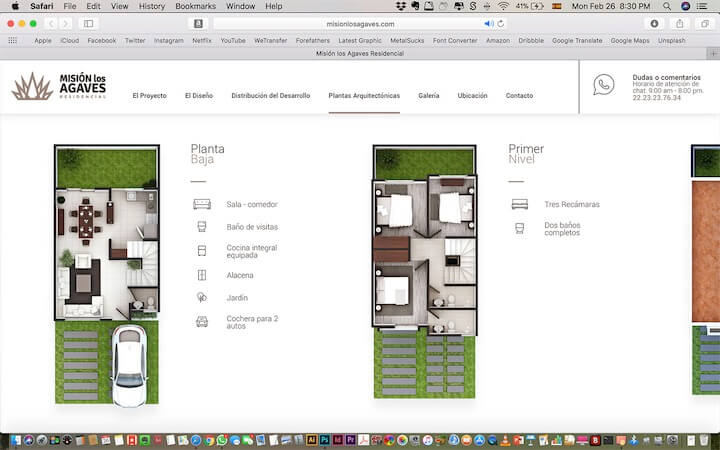Screen dimensions: 720x450
Task: Toggle Safari sidebar button
Action: pyautogui.click(x=88, y=23)
